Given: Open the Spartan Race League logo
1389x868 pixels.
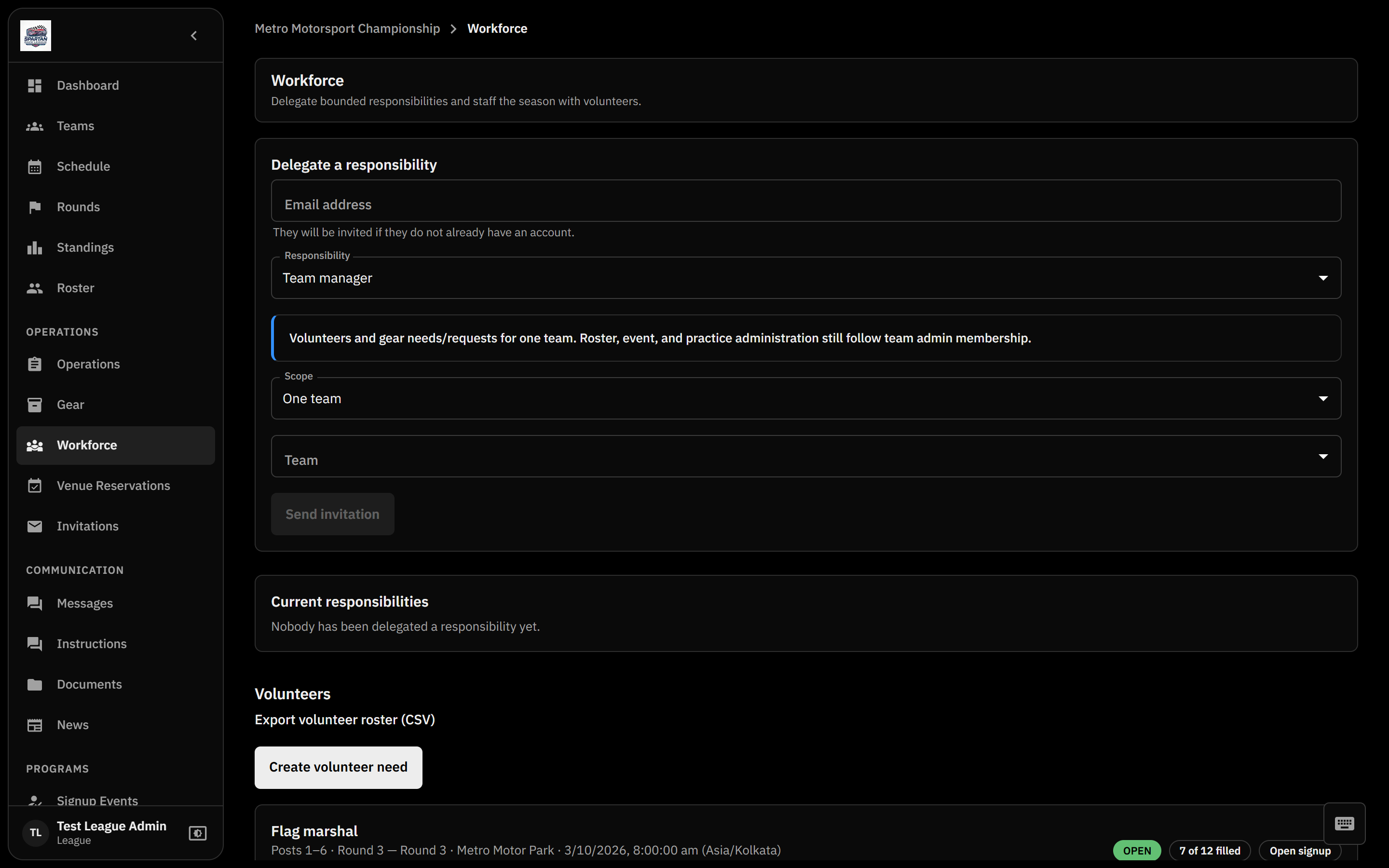Looking at the screenshot, I should pos(36,36).
